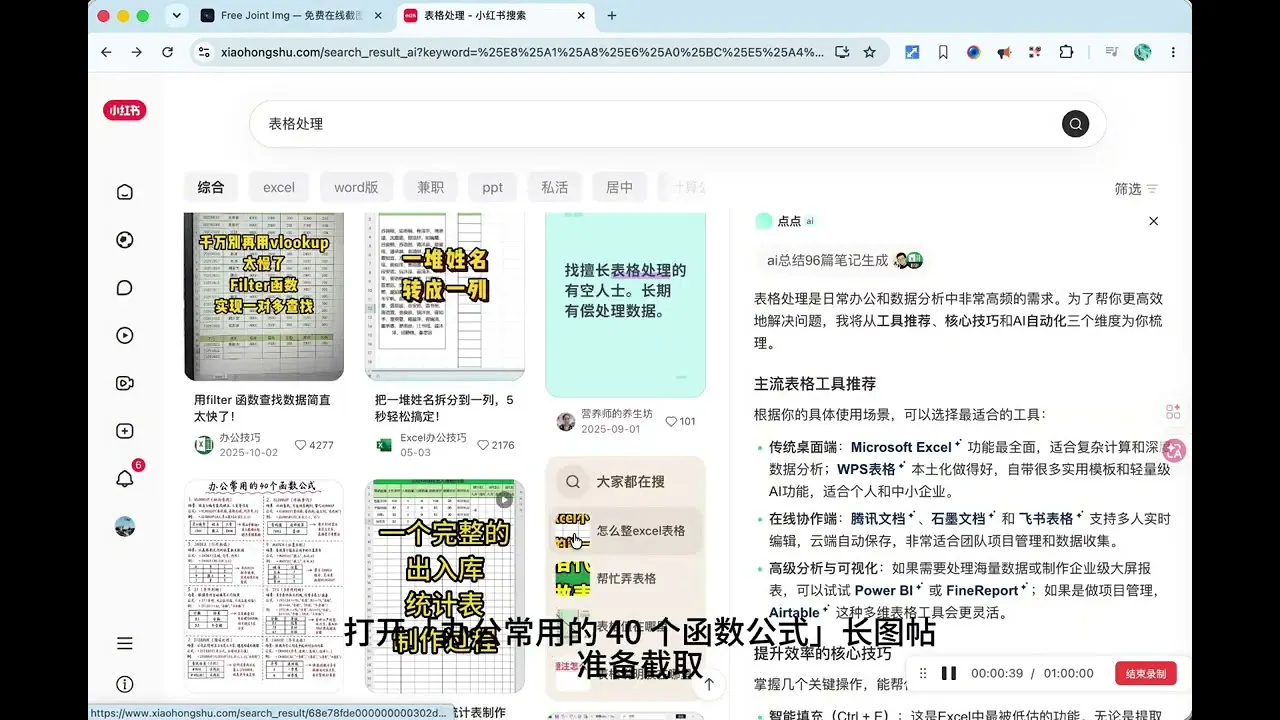Open the 出入库统计表 video thumbnail
This screenshot has height=720, width=1280.
coord(445,586)
